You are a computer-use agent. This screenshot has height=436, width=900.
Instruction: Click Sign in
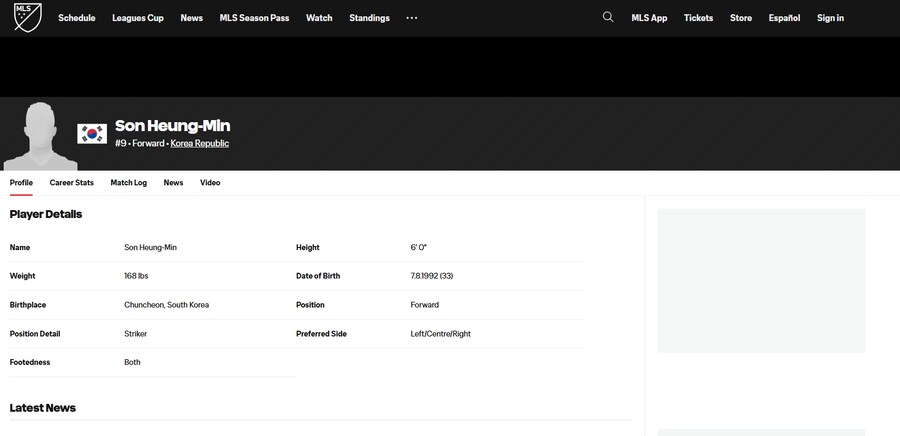coord(830,18)
